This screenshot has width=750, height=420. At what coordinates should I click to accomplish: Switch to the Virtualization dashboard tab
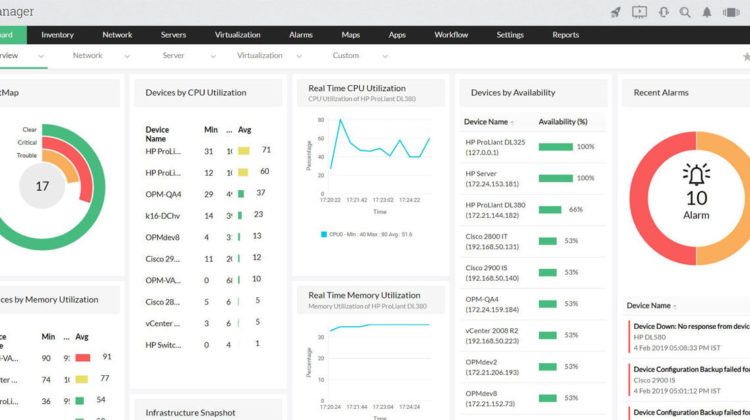(x=260, y=55)
